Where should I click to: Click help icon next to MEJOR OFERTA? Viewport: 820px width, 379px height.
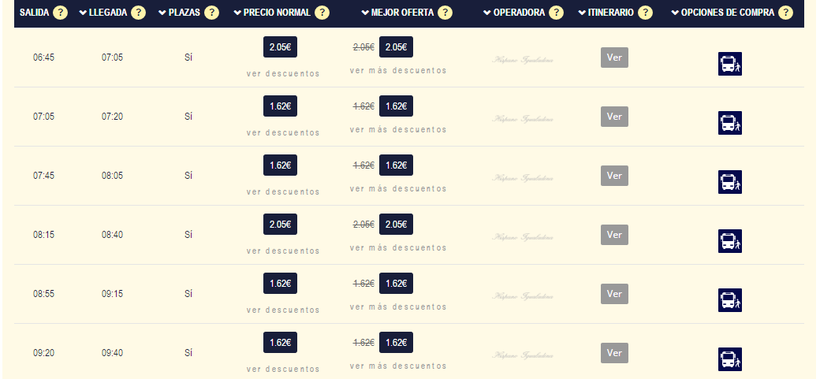tap(445, 13)
